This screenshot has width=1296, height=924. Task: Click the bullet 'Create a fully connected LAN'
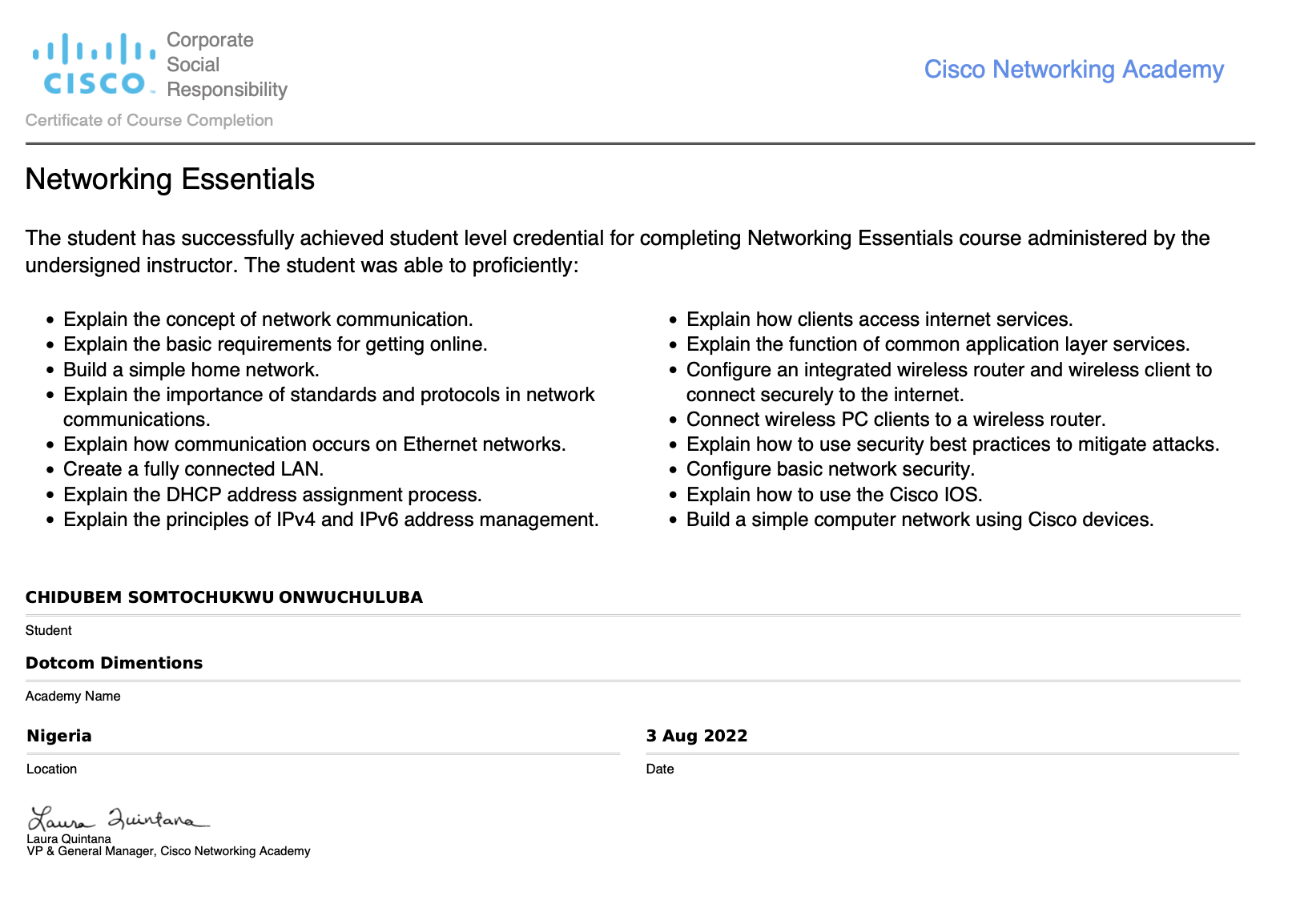194,469
